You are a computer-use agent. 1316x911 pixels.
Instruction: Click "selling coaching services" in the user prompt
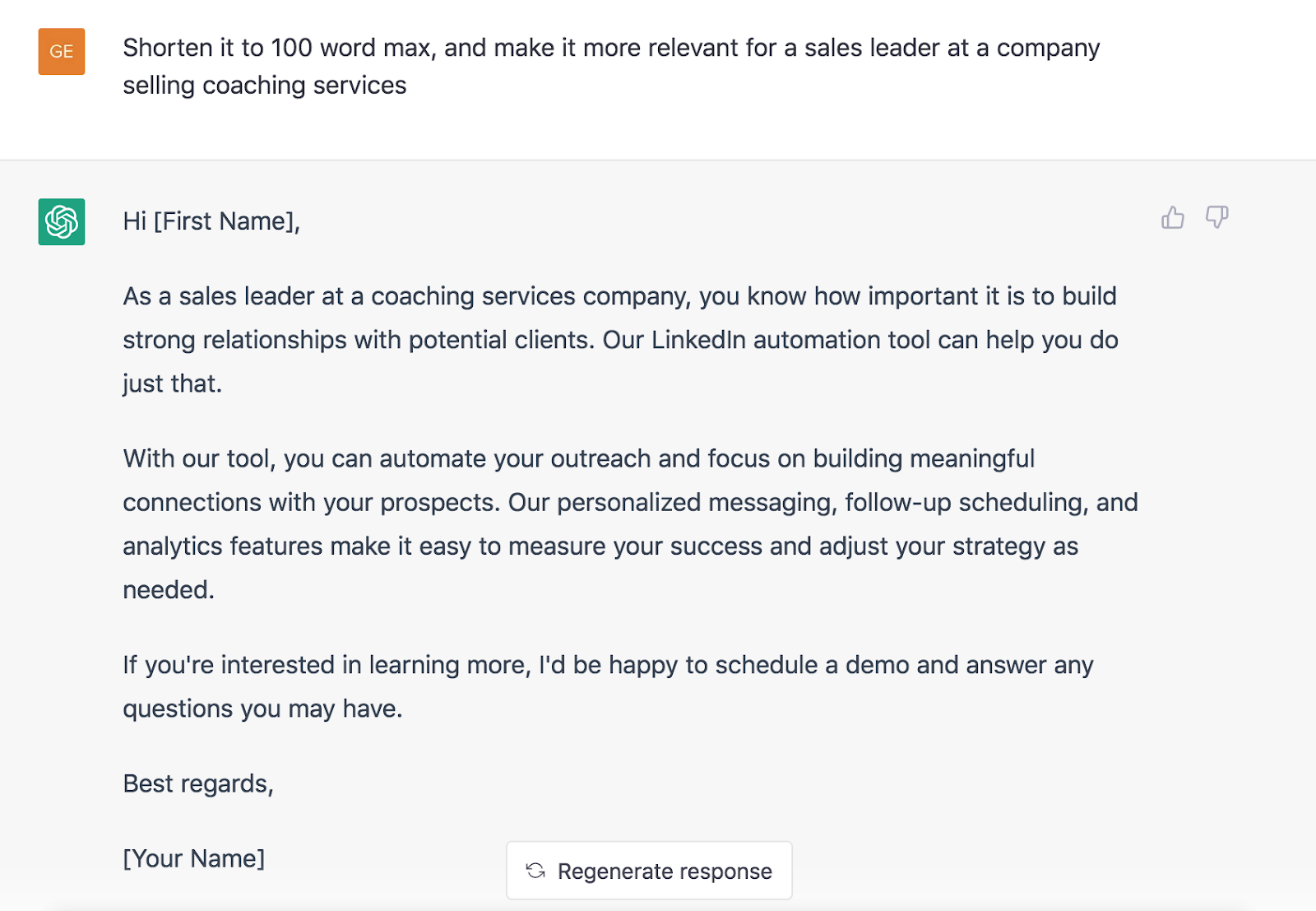[265, 86]
